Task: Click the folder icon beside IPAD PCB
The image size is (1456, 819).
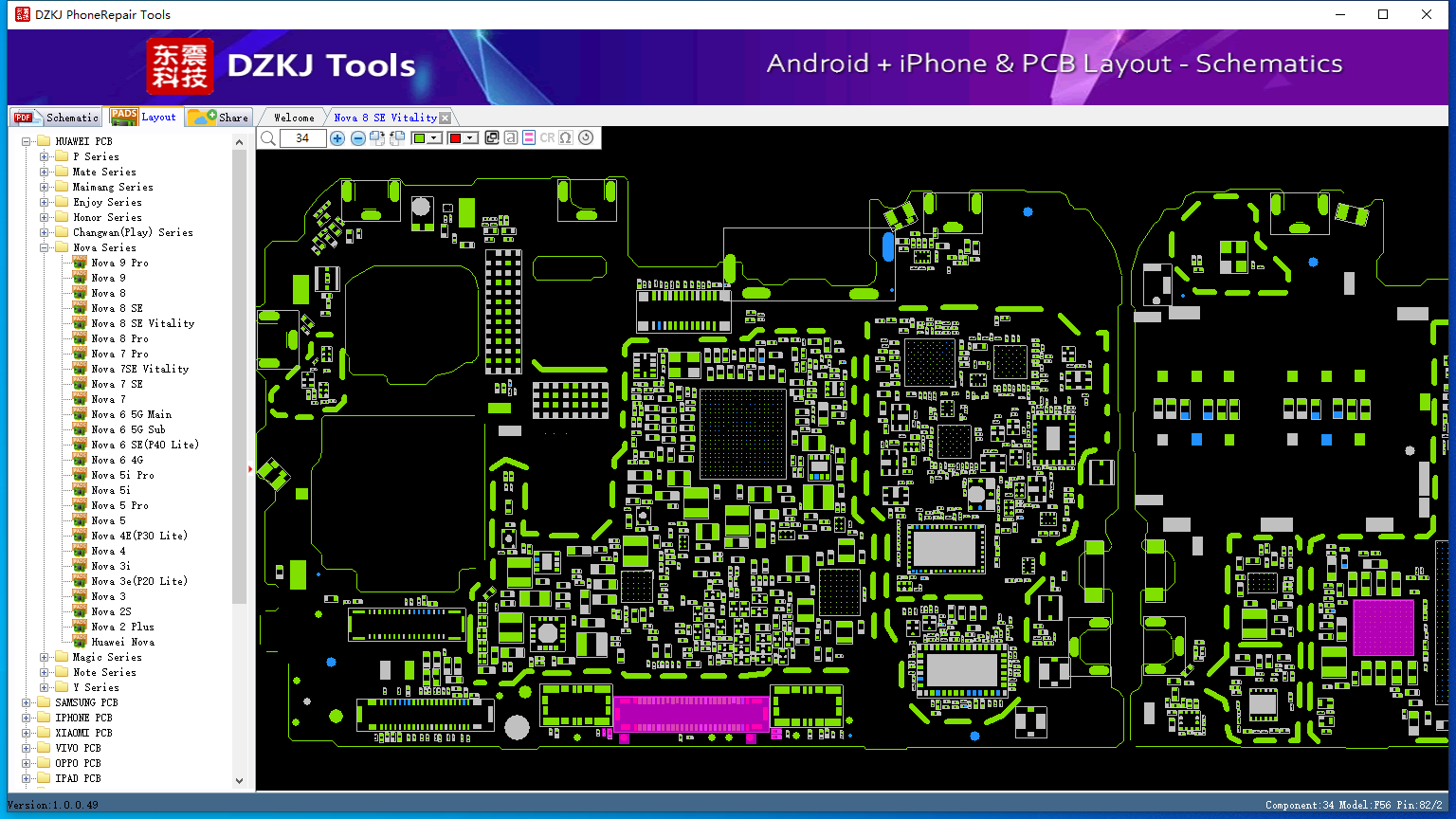Action: [43, 778]
